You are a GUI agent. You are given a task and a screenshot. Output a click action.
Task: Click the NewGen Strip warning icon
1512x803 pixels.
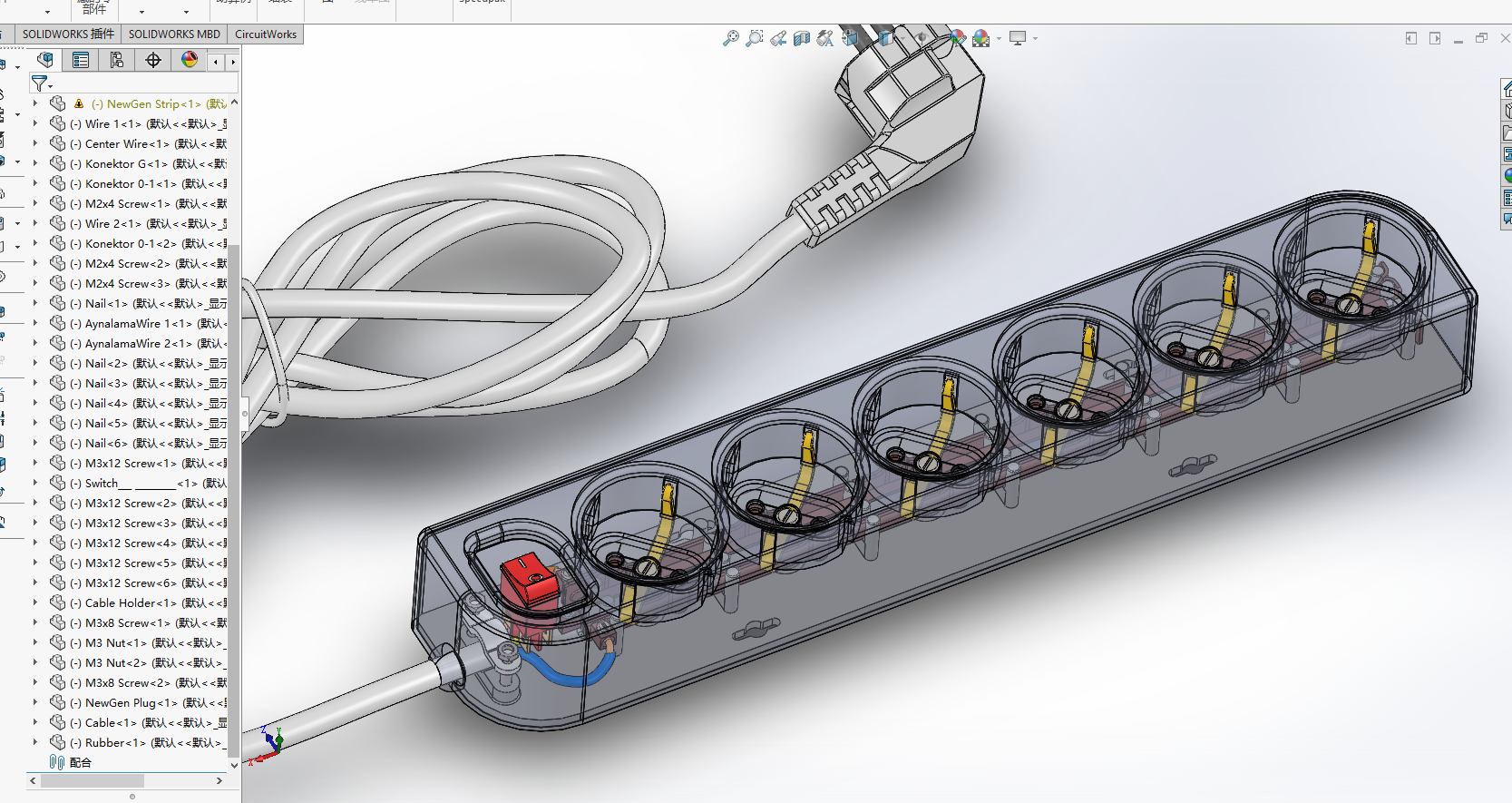tap(79, 103)
